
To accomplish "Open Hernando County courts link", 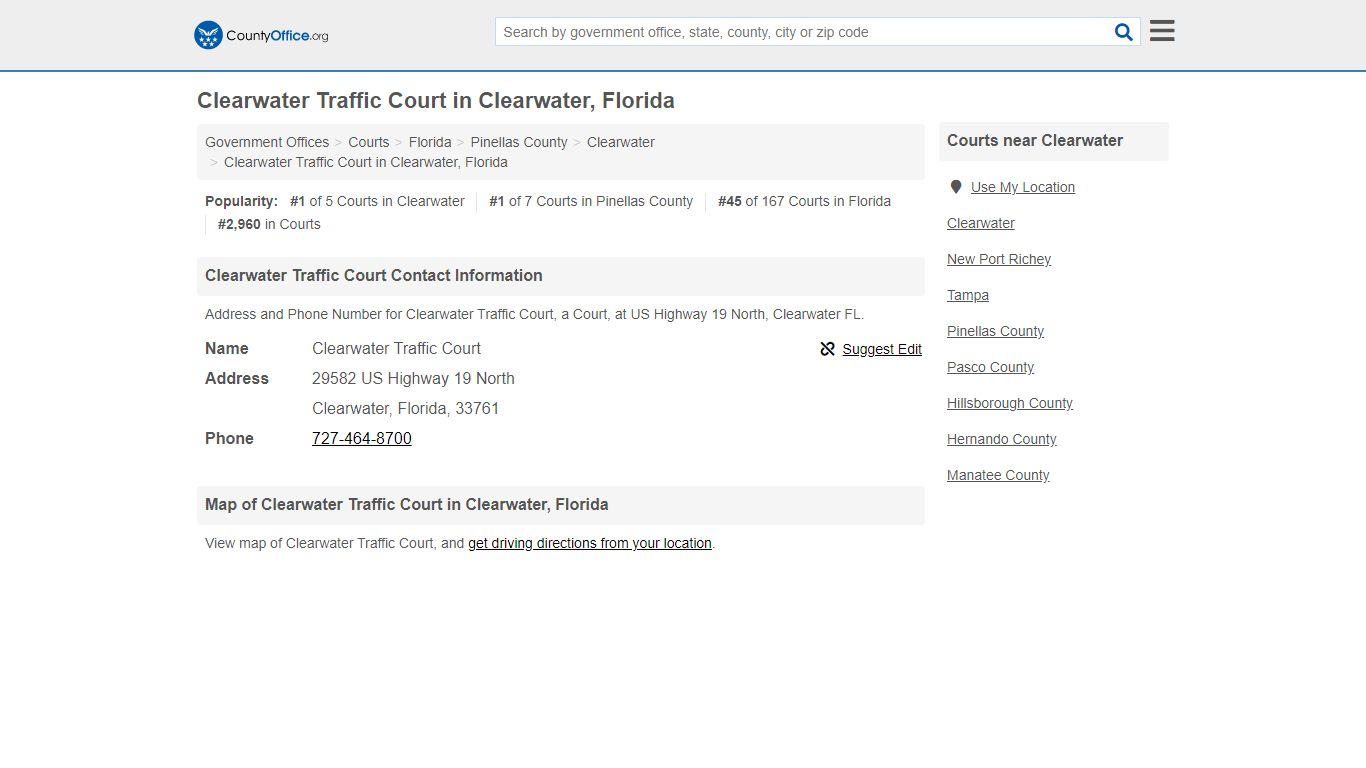I will pos(1002,439).
